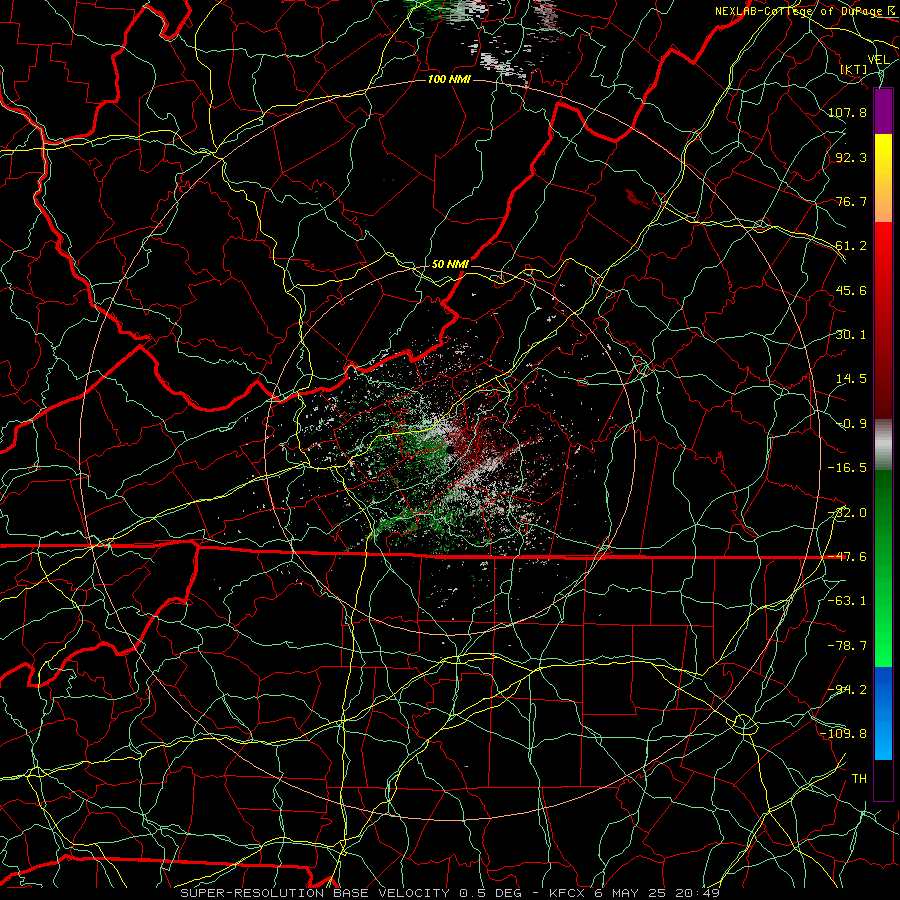
Task: Click the dark radar site center dot
Action: [x=451, y=449]
